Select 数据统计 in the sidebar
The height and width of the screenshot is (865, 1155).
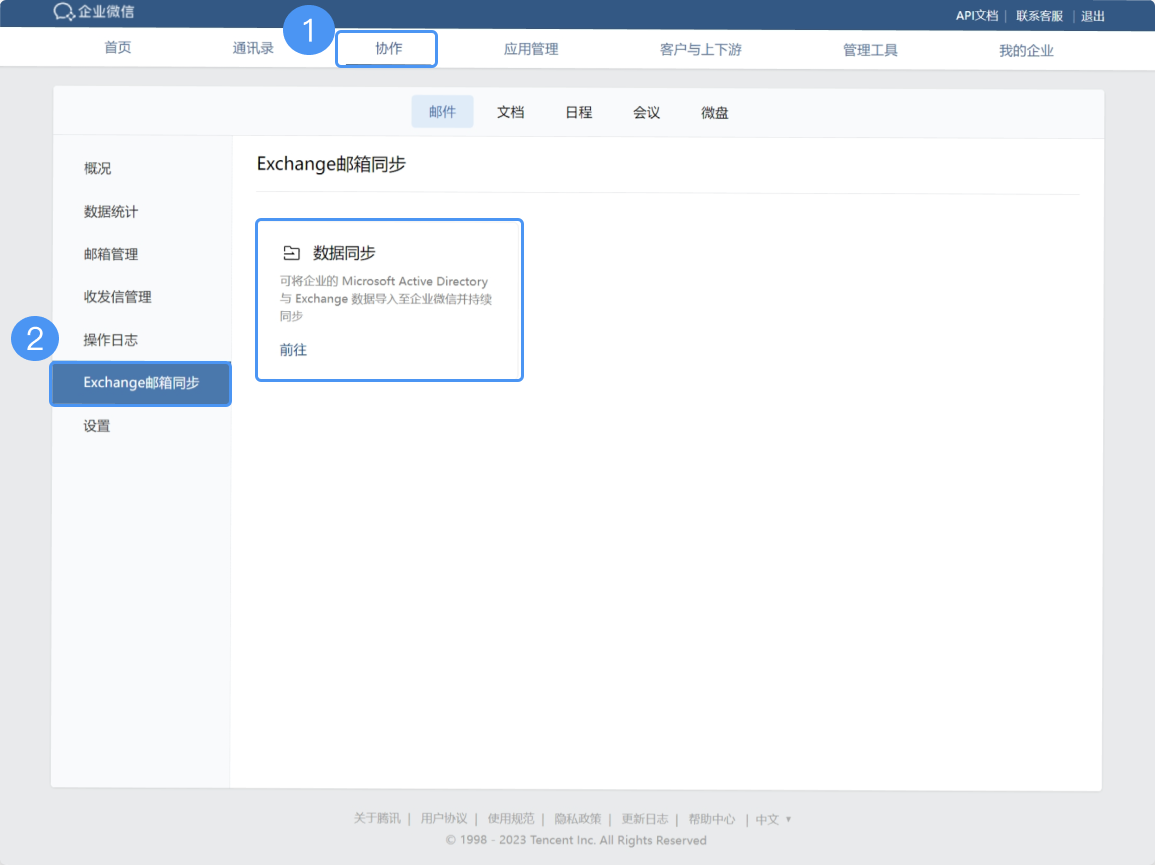coord(110,212)
